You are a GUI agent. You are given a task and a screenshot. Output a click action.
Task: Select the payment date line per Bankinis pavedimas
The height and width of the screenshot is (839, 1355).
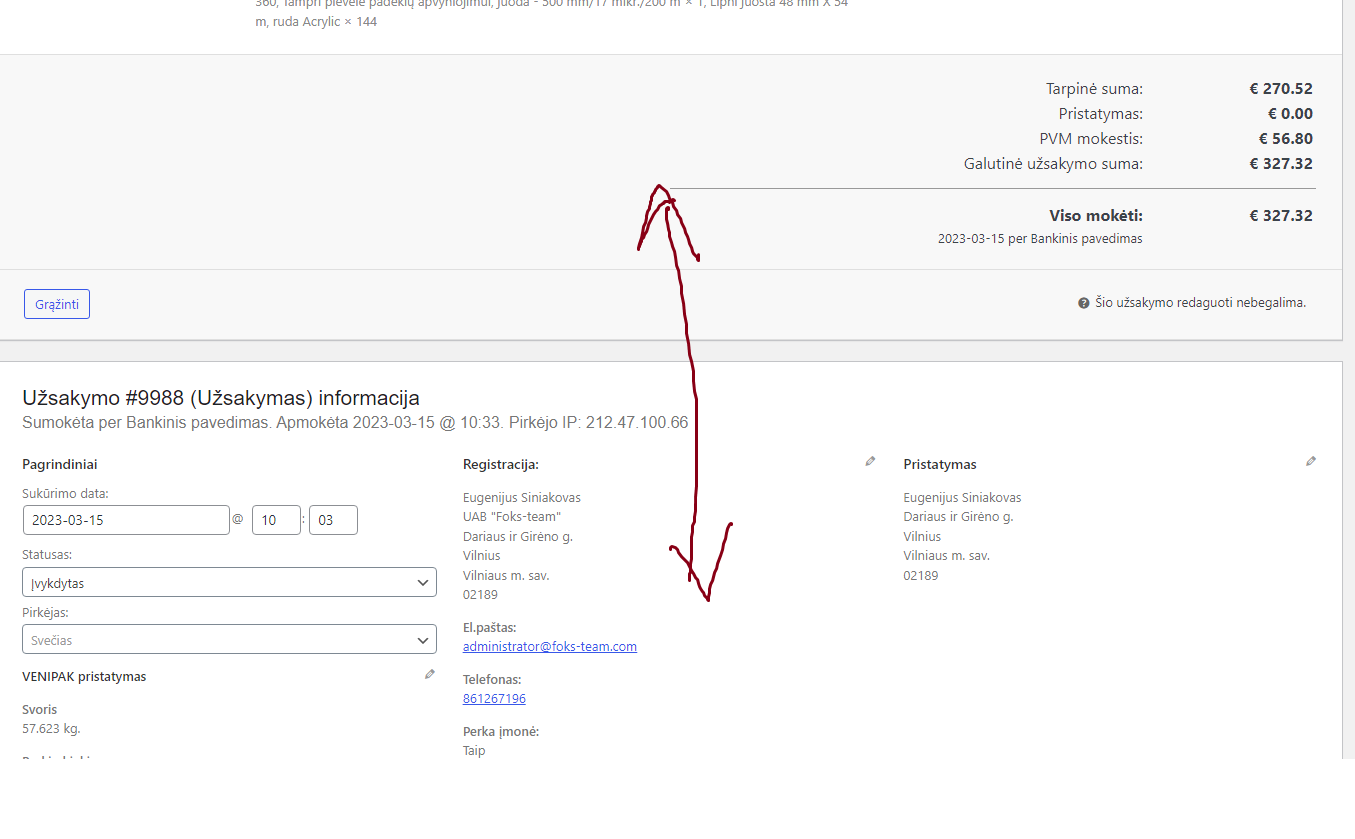pyautogui.click(x=1040, y=239)
